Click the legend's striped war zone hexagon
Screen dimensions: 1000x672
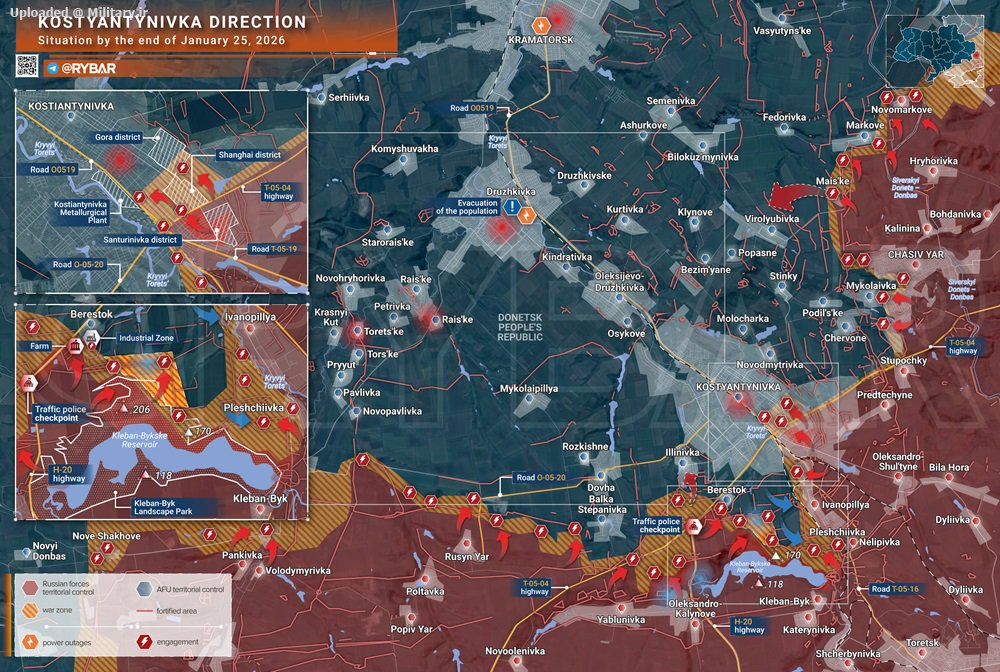30,610
